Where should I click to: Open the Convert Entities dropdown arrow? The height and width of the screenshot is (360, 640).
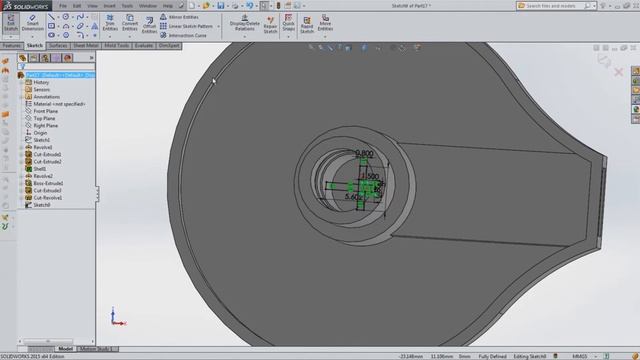pyautogui.click(x=130, y=37)
